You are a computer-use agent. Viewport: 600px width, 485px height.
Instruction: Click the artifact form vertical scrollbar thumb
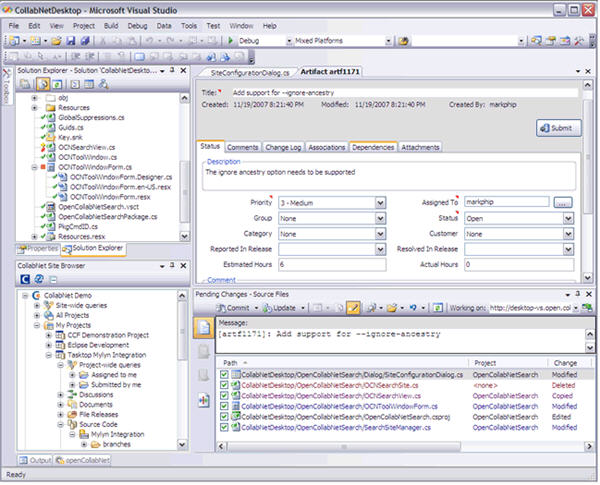tap(588, 156)
